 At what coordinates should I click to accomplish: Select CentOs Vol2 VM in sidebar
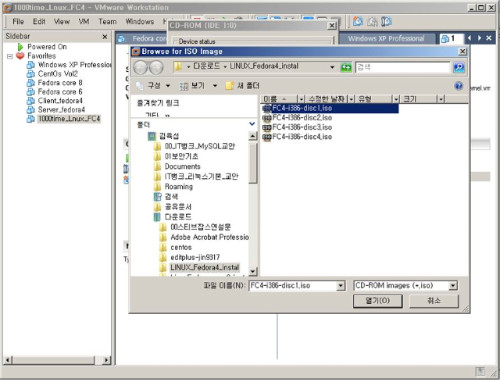(57, 74)
